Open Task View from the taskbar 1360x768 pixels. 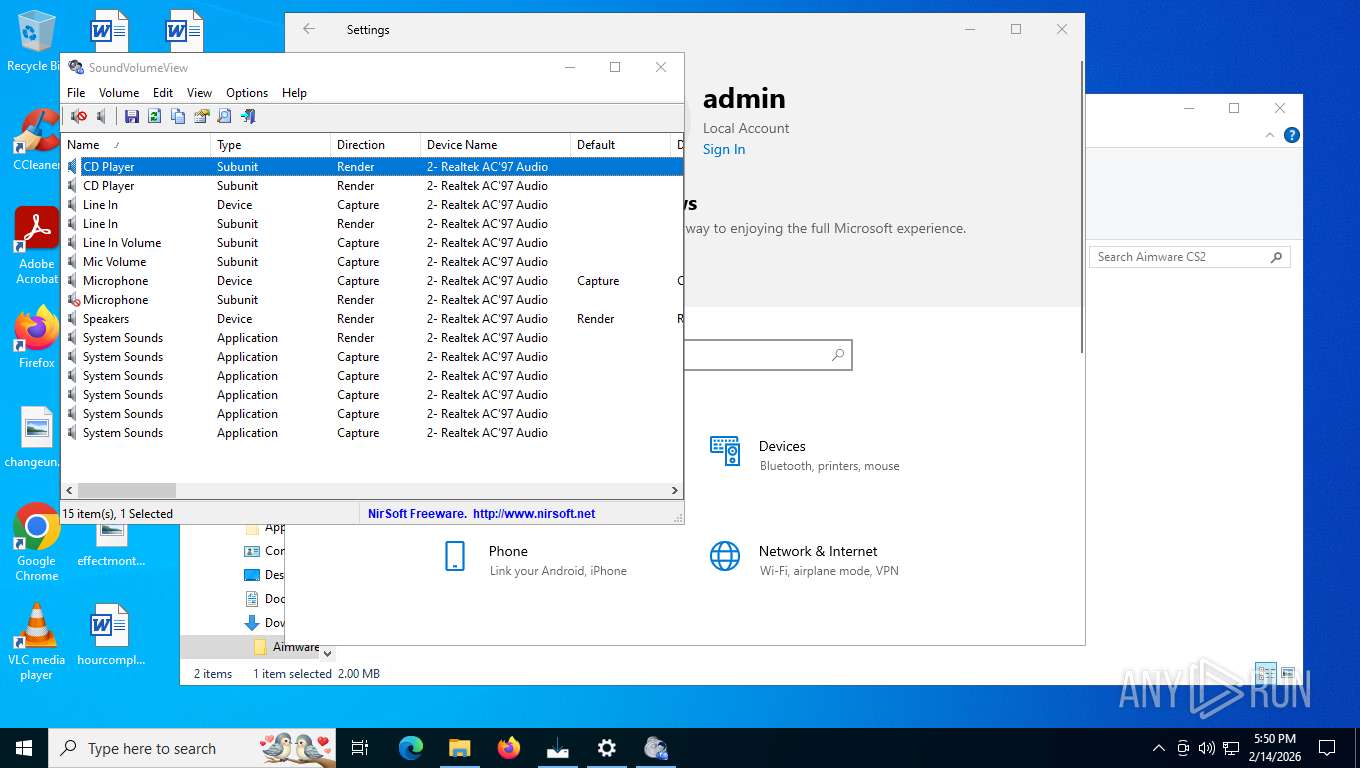click(x=360, y=748)
